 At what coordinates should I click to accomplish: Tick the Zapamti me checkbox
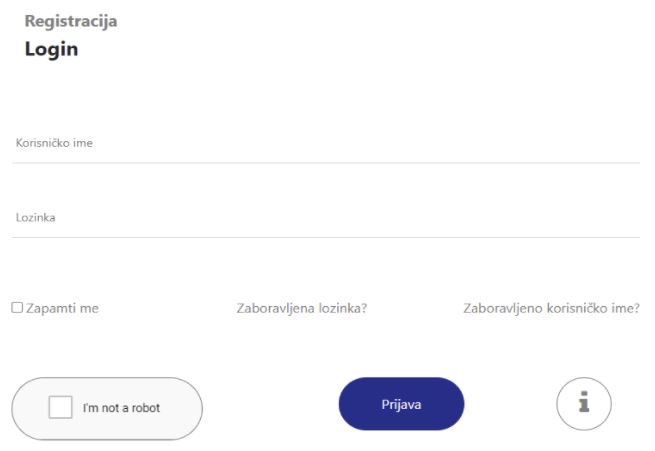click(x=17, y=308)
